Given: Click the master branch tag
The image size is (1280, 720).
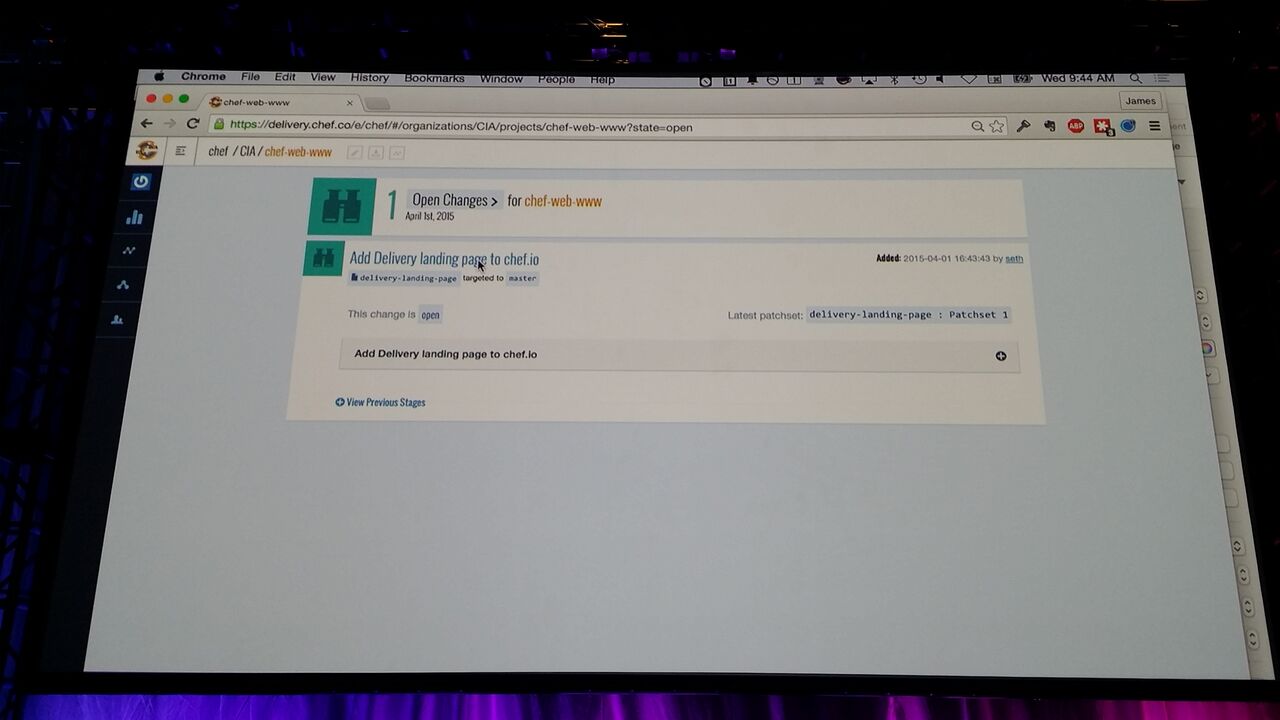Looking at the screenshot, I should pyautogui.click(x=522, y=278).
